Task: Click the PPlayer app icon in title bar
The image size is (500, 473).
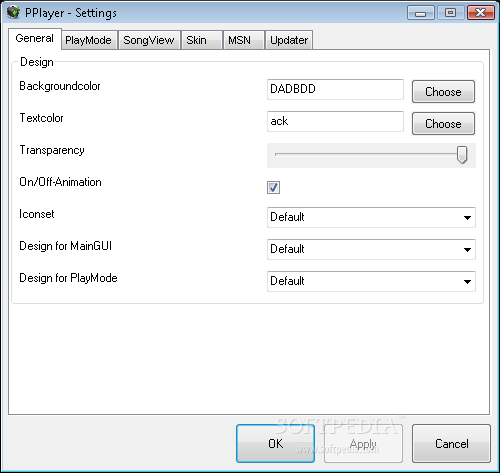Action: coord(13,12)
